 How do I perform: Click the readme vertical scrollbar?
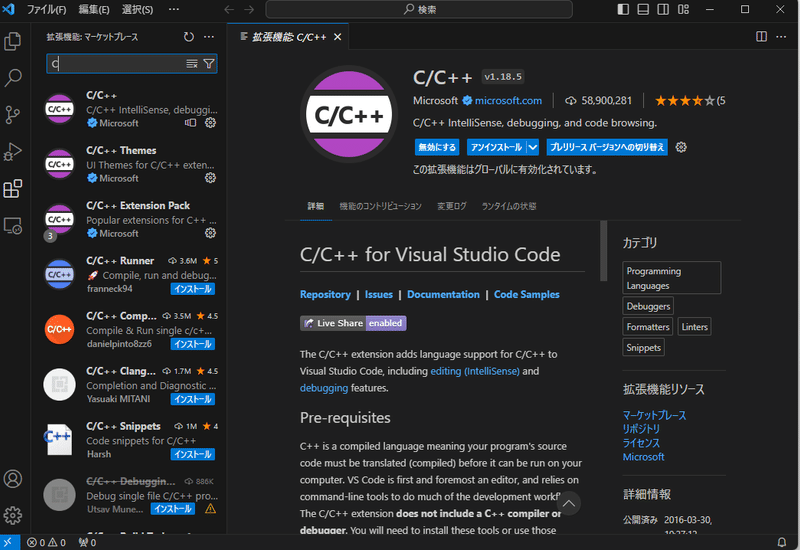point(604,251)
